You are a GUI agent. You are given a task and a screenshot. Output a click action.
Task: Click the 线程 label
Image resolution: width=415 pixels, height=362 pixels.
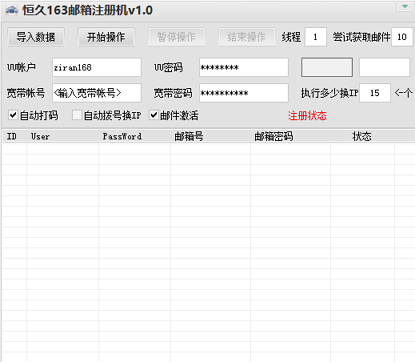[x=291, y=37]
